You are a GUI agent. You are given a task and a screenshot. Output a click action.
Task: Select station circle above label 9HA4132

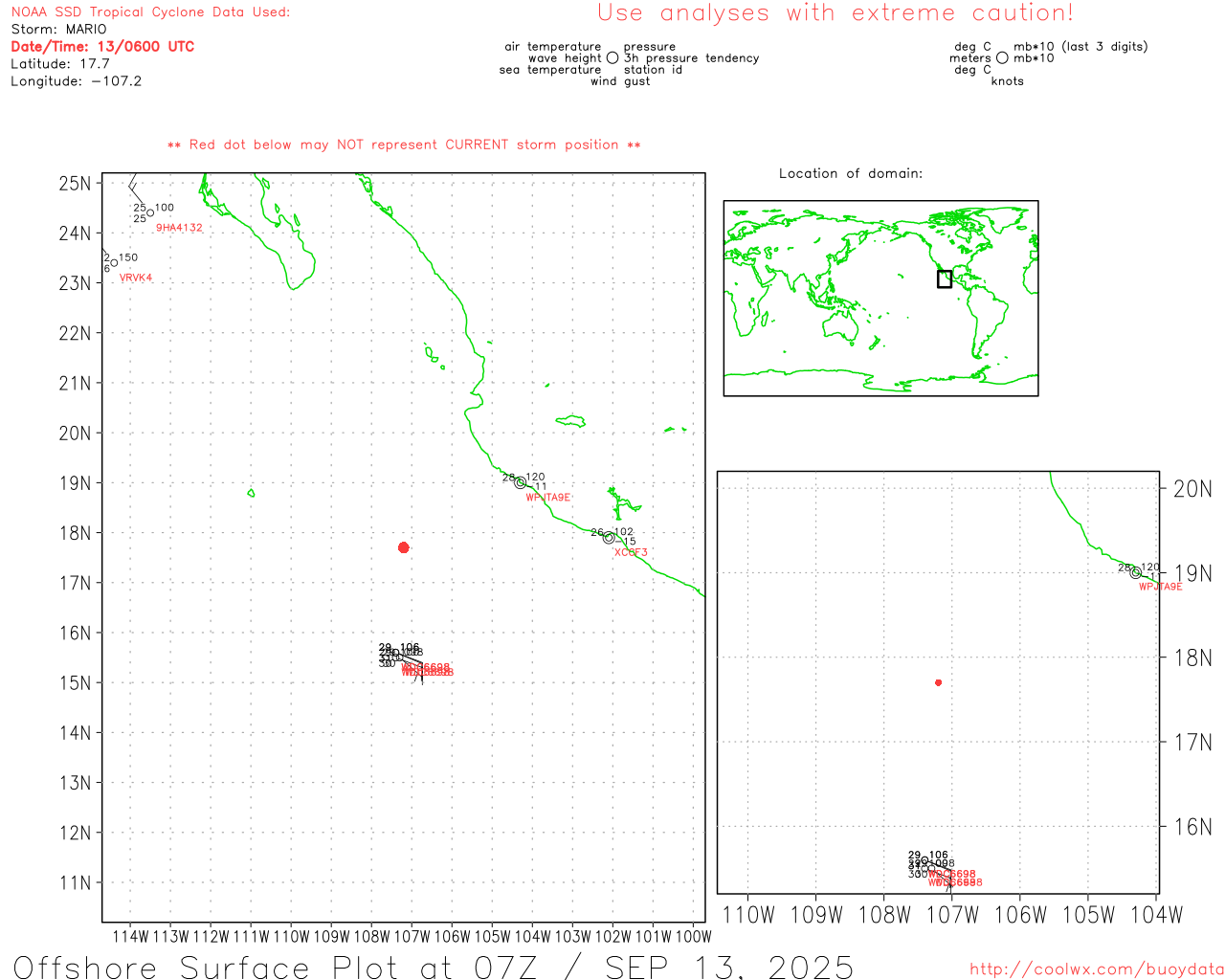coord(150,213)
